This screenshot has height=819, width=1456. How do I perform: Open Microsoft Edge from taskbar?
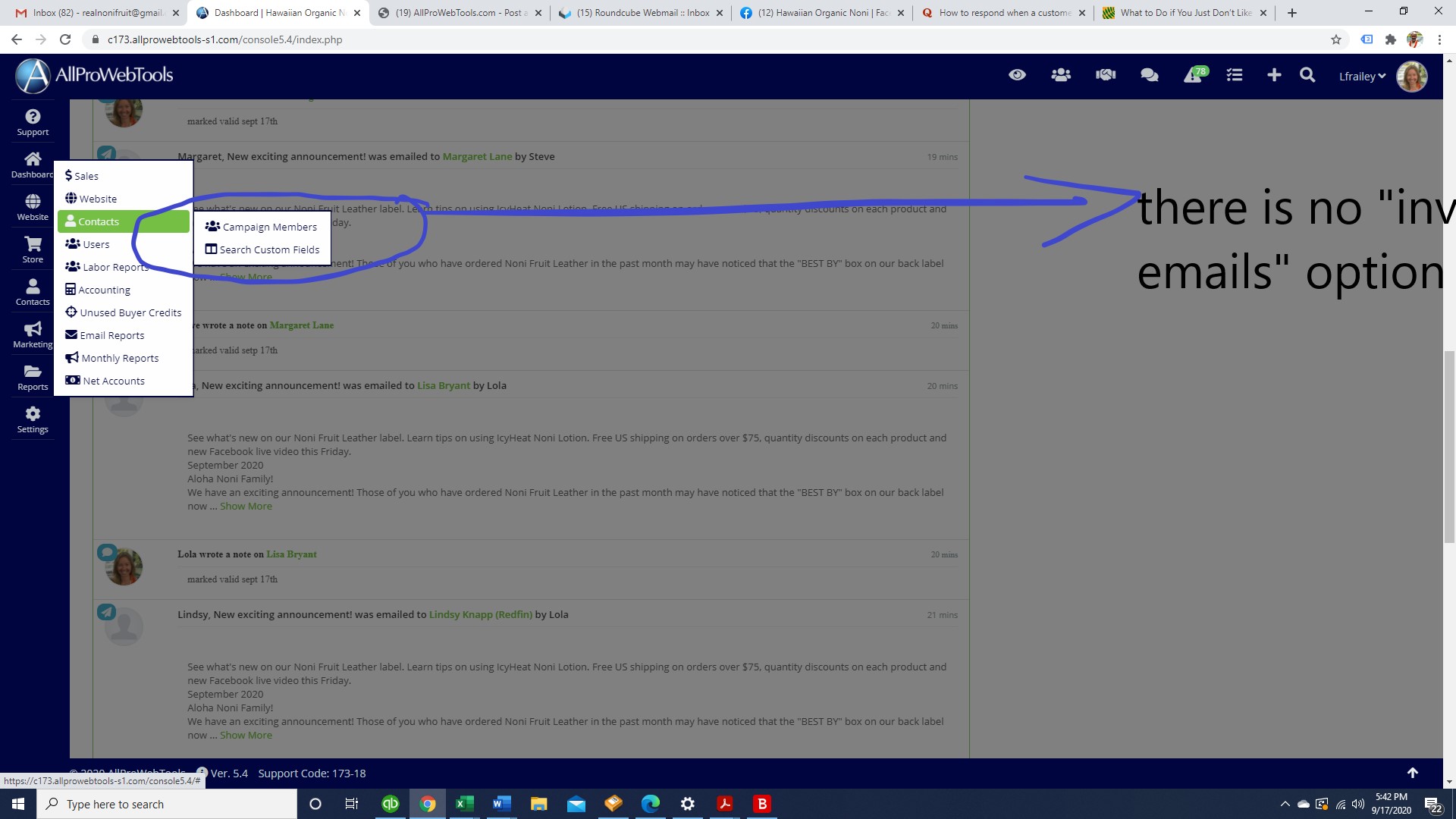(x=651, y=804)
